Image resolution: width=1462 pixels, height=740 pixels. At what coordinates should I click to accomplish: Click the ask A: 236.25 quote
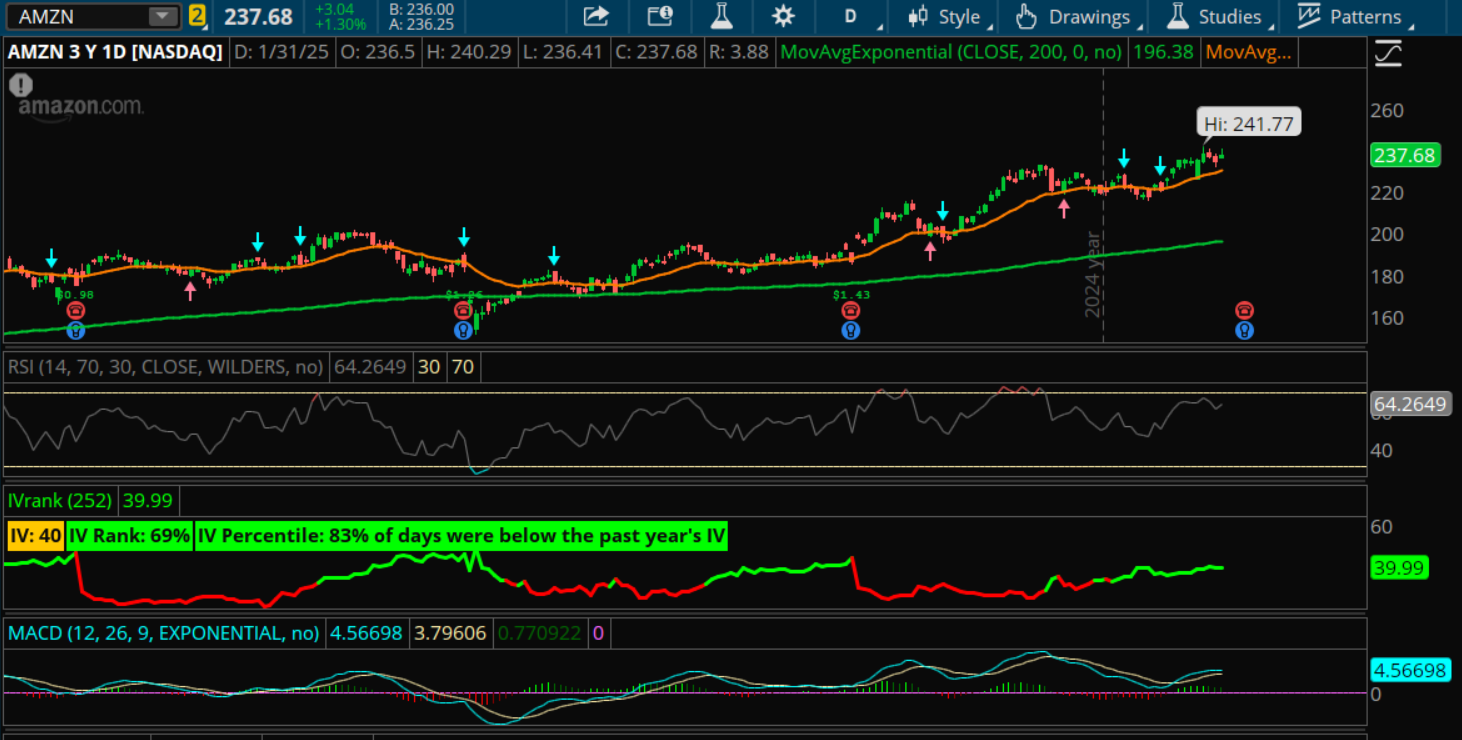tap(421, 24)
